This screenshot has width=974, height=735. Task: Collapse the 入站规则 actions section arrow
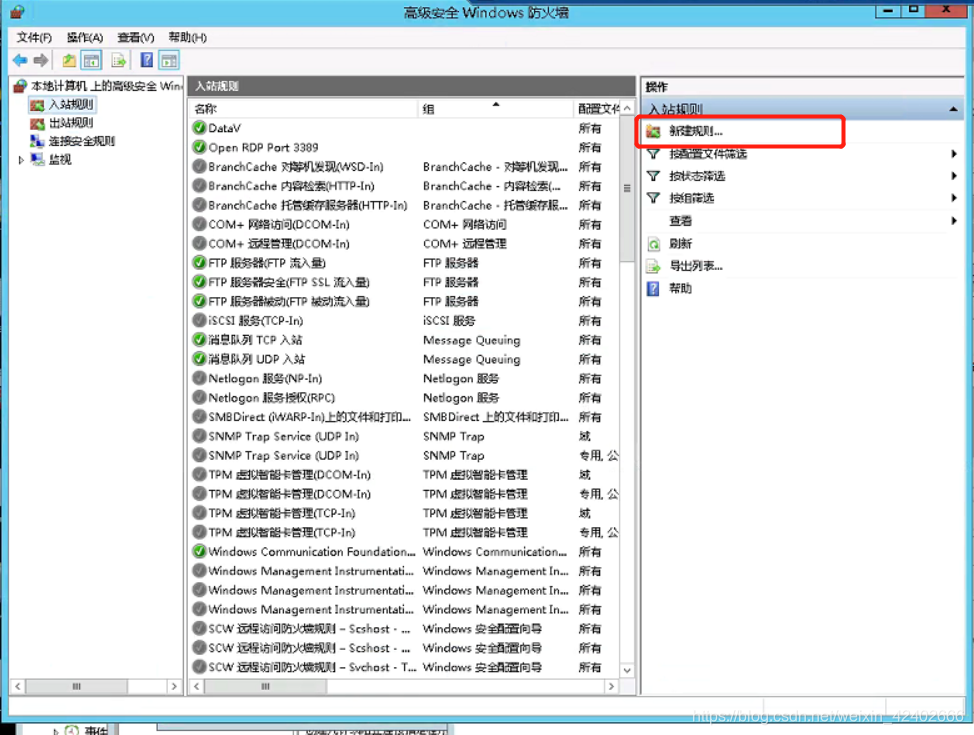(954, 109)
